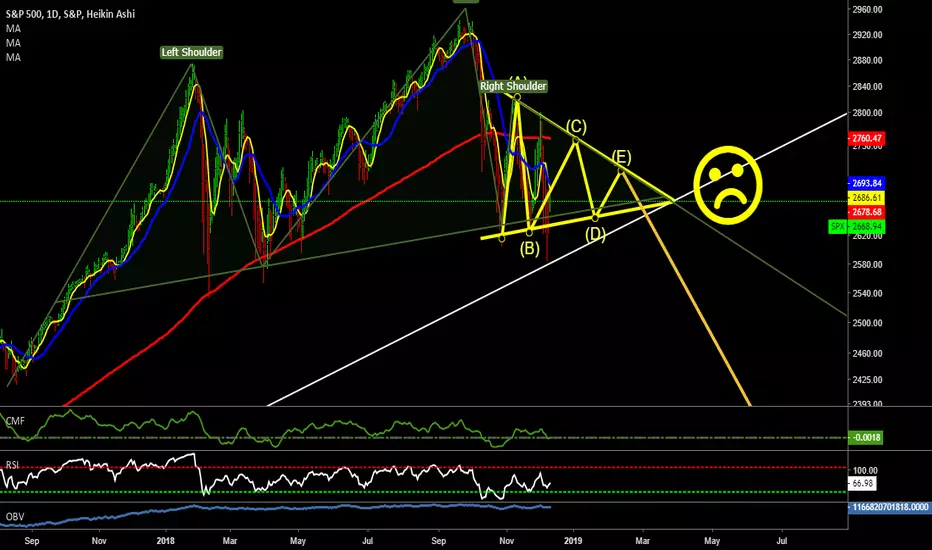Click the 2460.00 price axis tick
The image size is (932, 550).
tap(867, 353)
